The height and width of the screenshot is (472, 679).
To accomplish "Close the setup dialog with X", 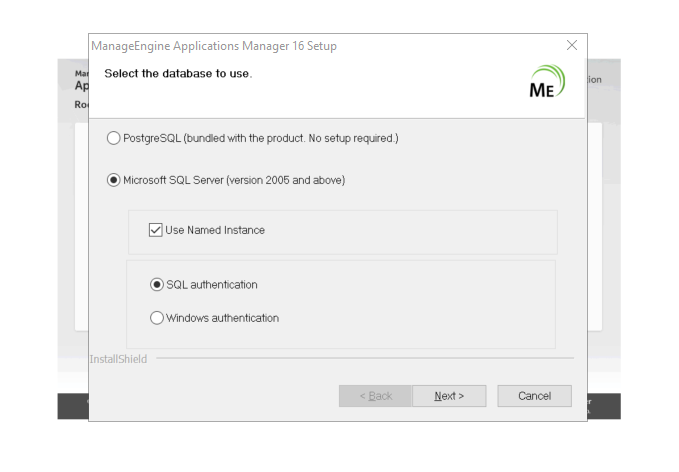I will [572, 45].
